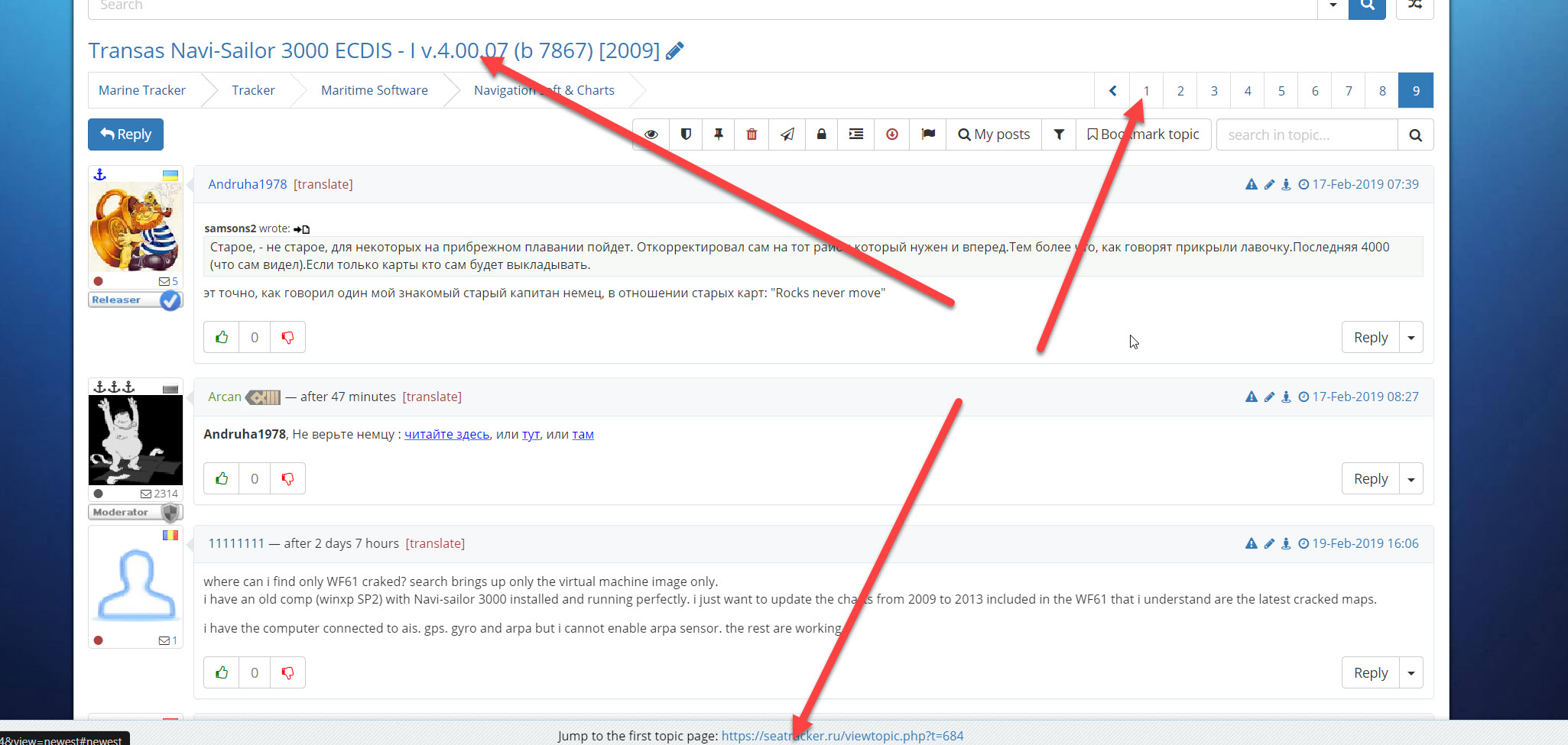The image size is (1568, 745).
Task: Open dropdown arrow beside Andruha1978's Reply button
Action: [x=1411, y=337]
